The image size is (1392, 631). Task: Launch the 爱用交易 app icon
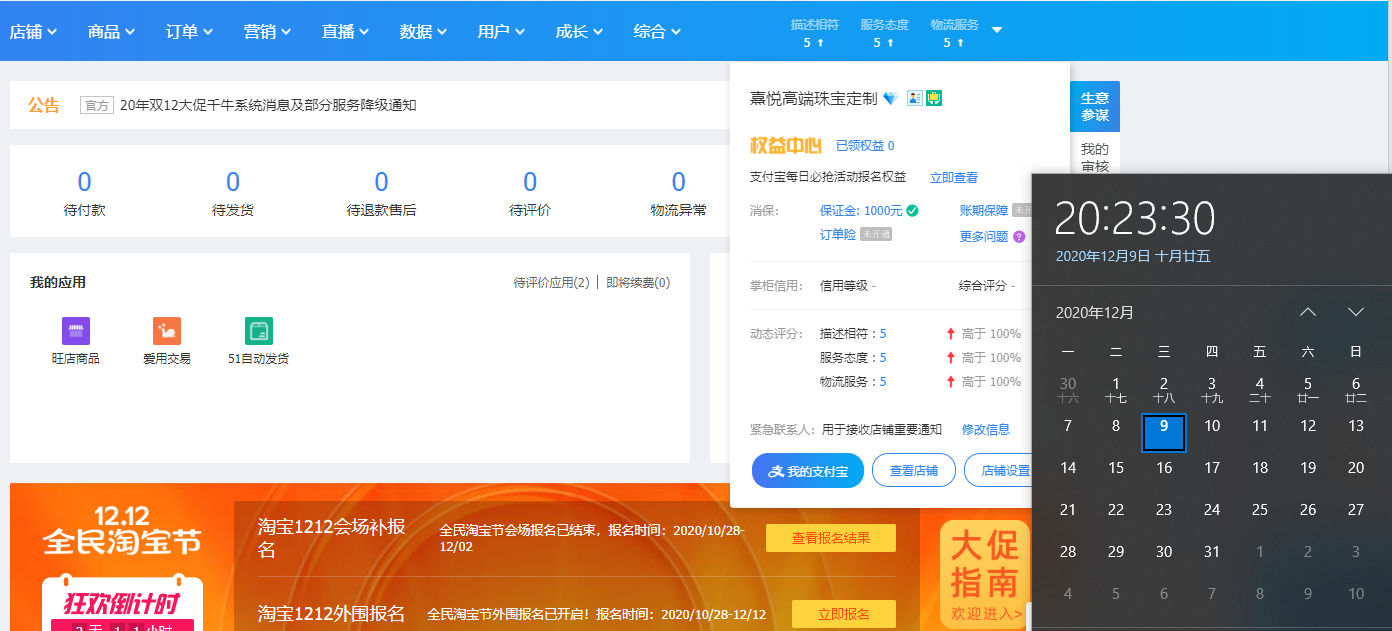167,331
